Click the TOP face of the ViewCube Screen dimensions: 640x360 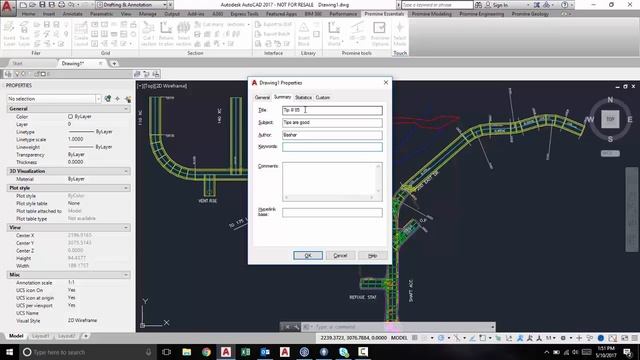(x=610, y=119)
